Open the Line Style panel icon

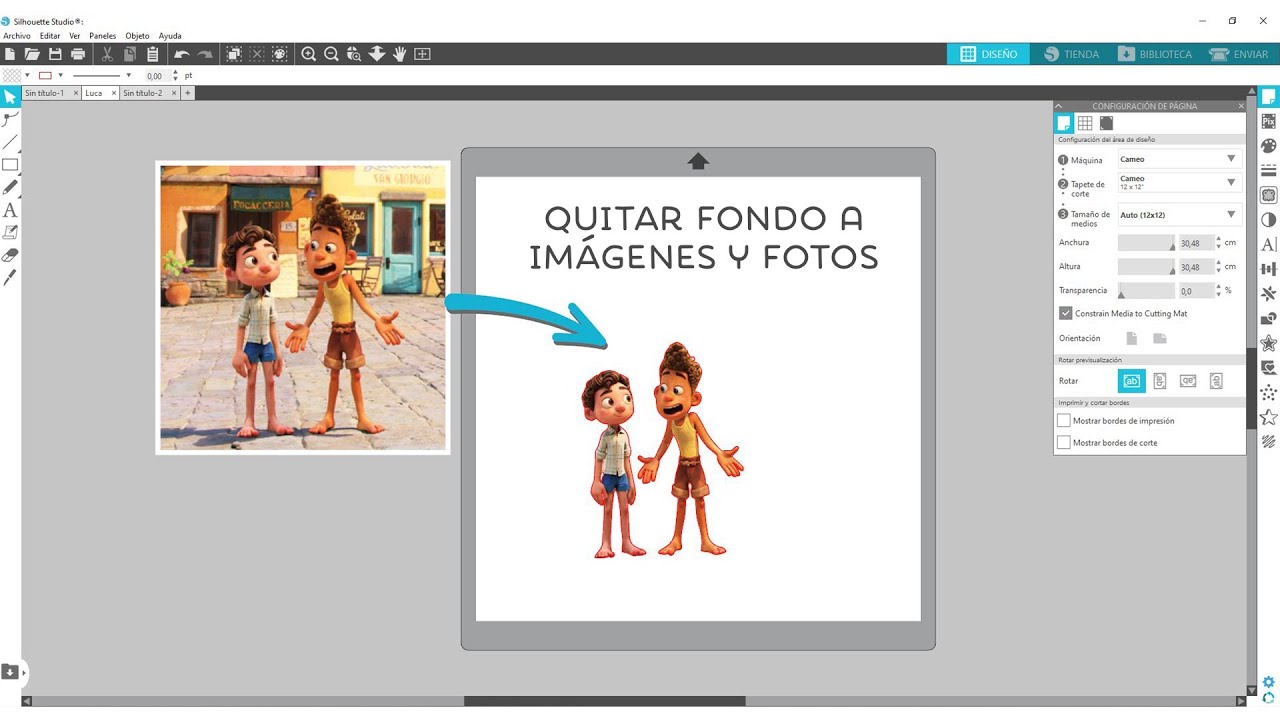coord(1268,171)
